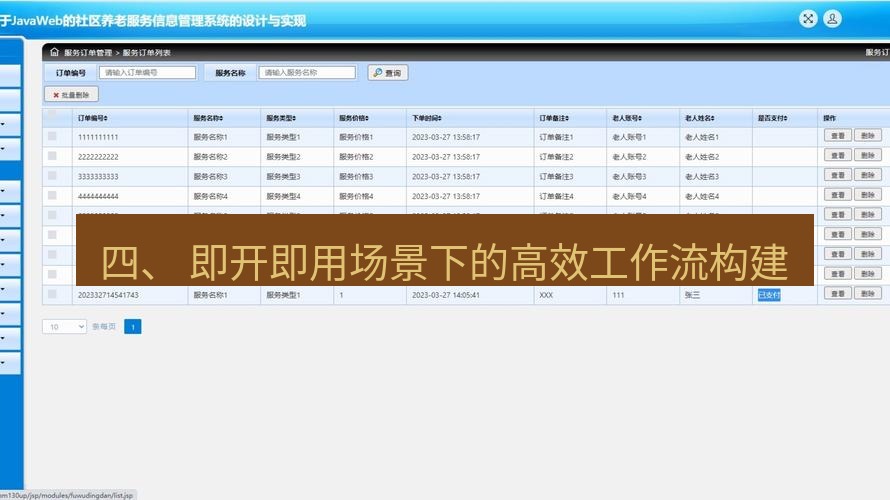Toggle the select-all checkbox in table header

[x=52, y=115]
